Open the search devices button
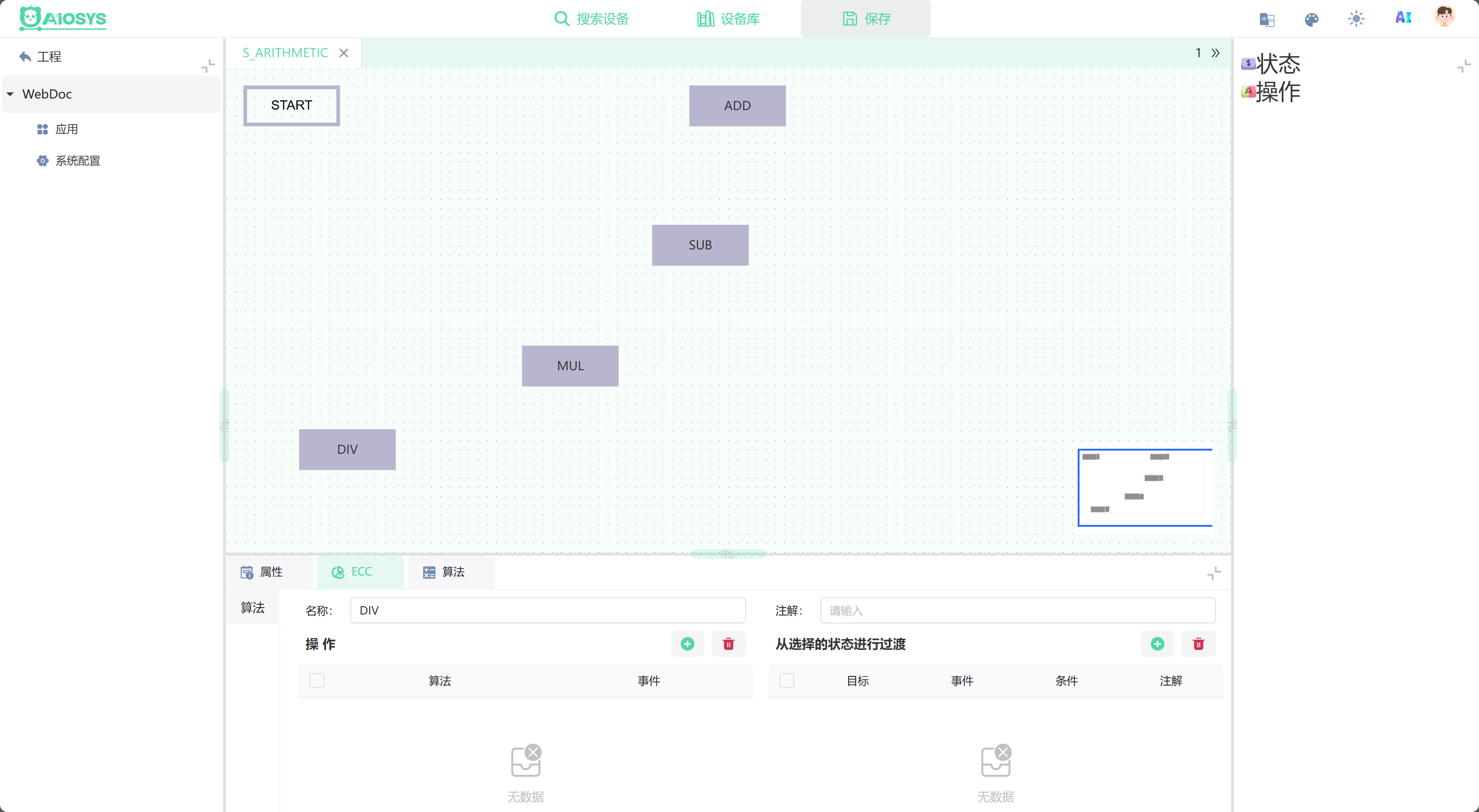Viewport: 1479px width, 812px height. coord(591,19)
